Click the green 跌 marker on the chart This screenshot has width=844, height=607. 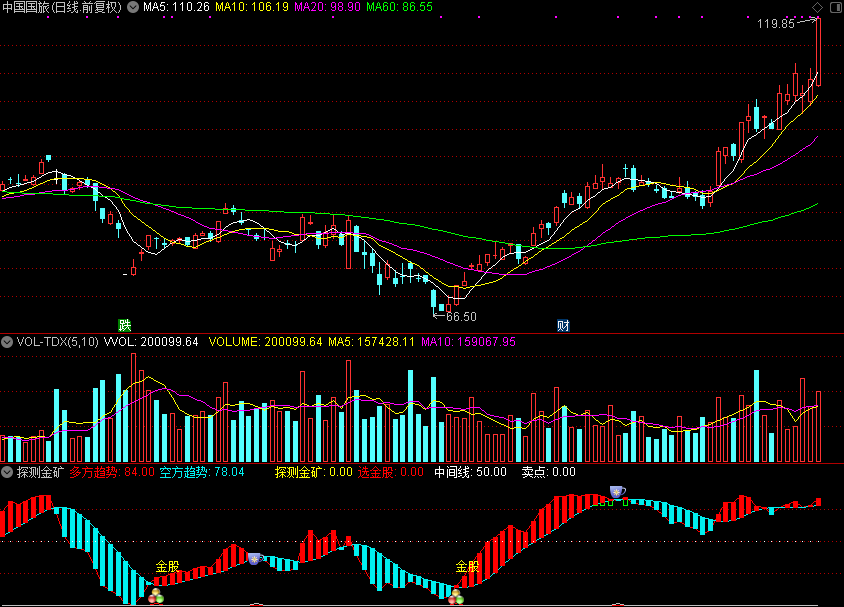point(125,325)
